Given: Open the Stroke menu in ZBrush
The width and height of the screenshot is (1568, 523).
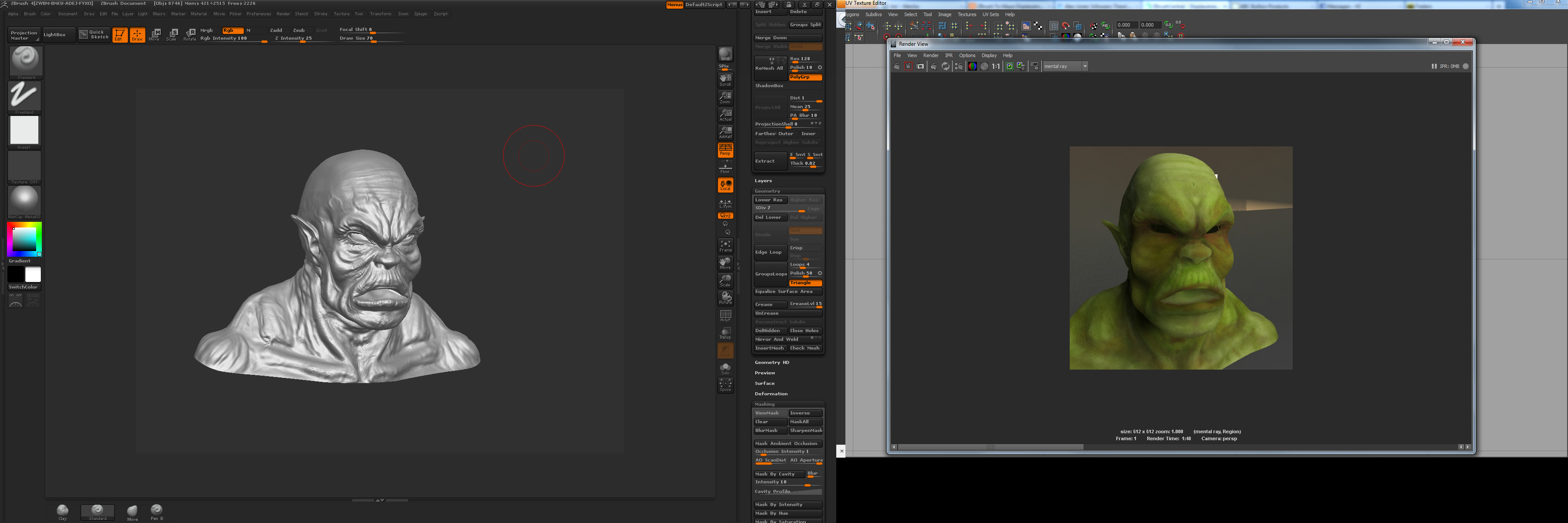Looking at the screenshot, I should (320, 14).
